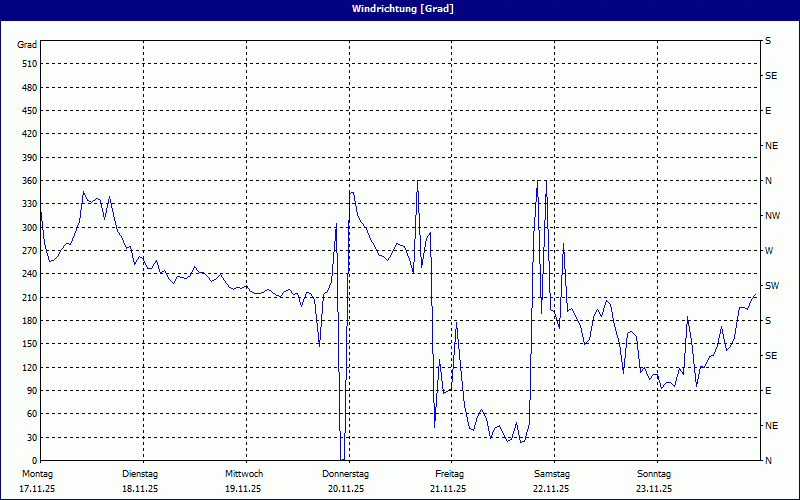Click the 30 value on the y-axis
This screenshot has height=500, width=800.
tap(30, 438)
